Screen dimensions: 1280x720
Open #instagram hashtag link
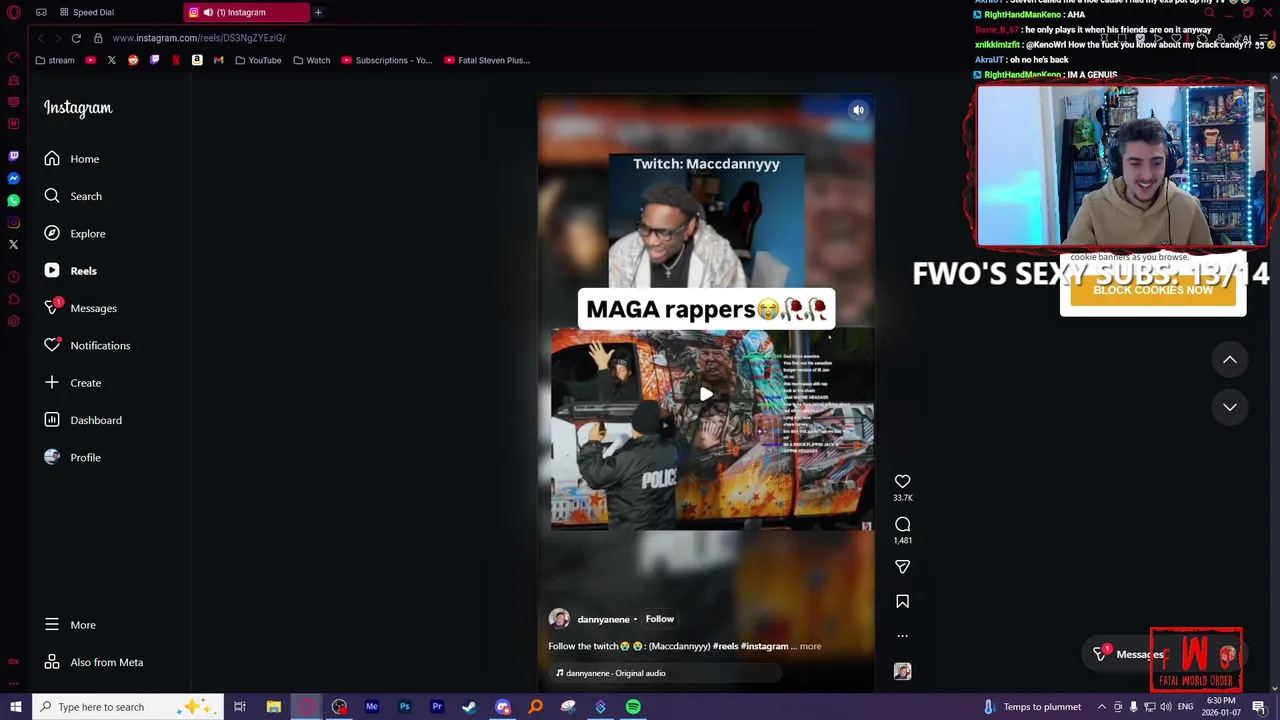764,646
